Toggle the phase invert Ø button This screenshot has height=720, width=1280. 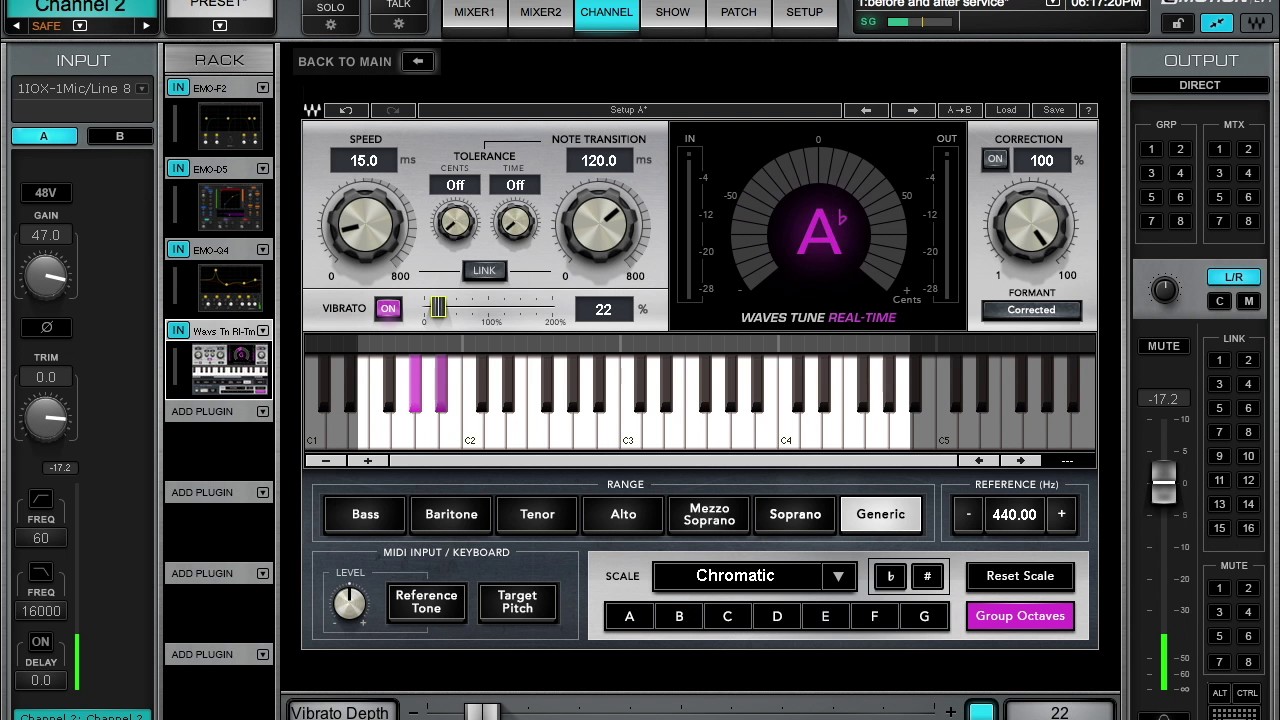[x=46, y=327]
